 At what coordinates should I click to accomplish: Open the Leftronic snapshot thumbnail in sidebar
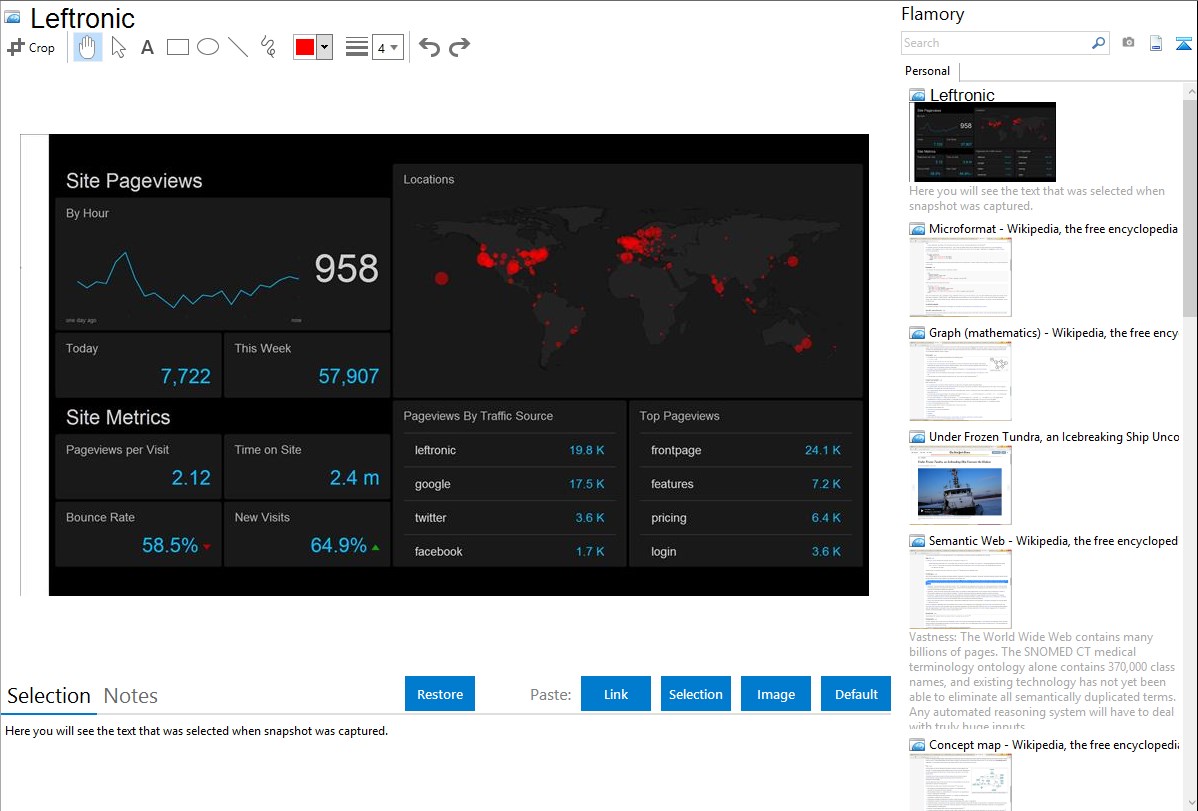[x=983, y=142]
